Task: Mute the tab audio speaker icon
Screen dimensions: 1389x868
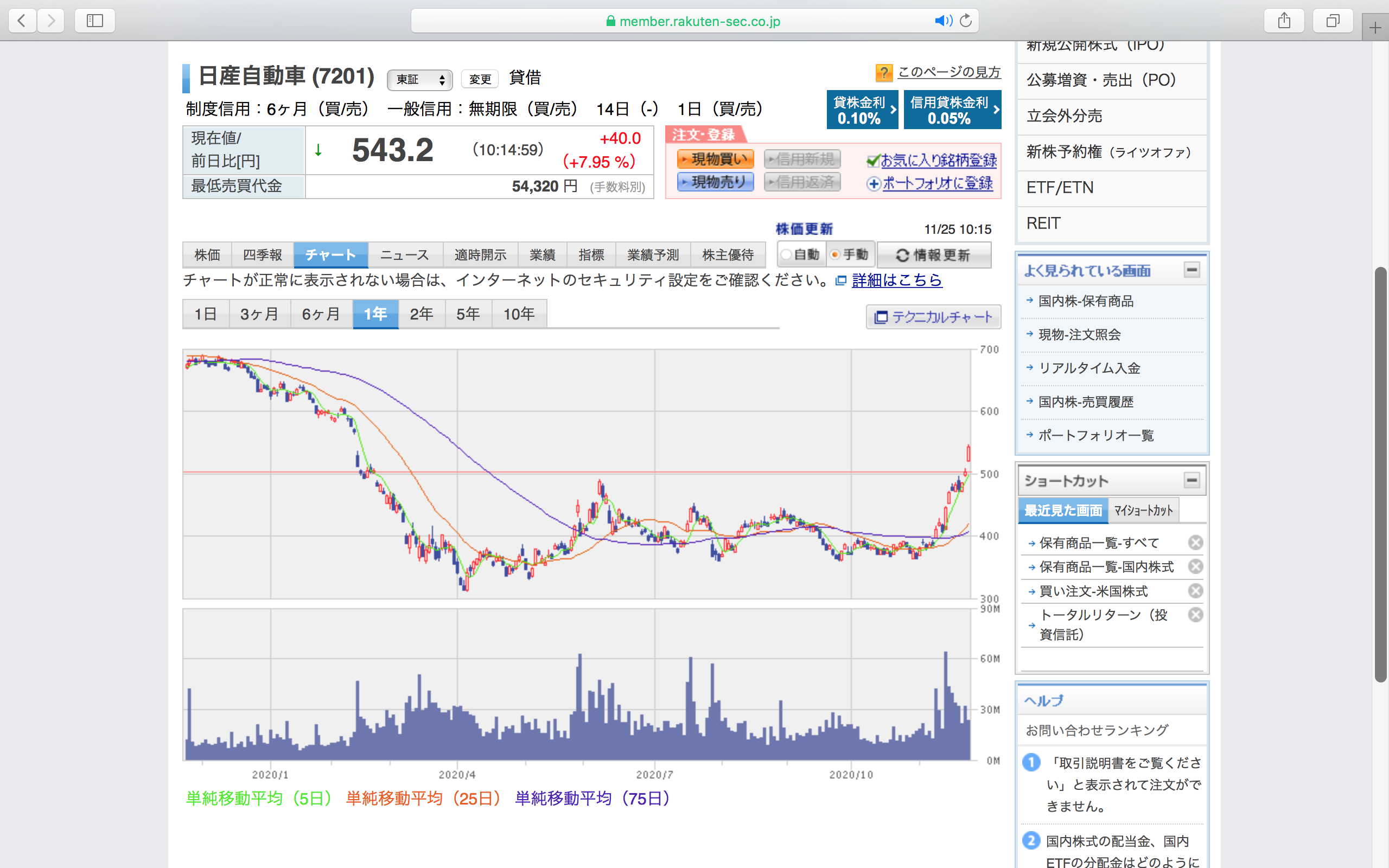Action: [943, 21]
